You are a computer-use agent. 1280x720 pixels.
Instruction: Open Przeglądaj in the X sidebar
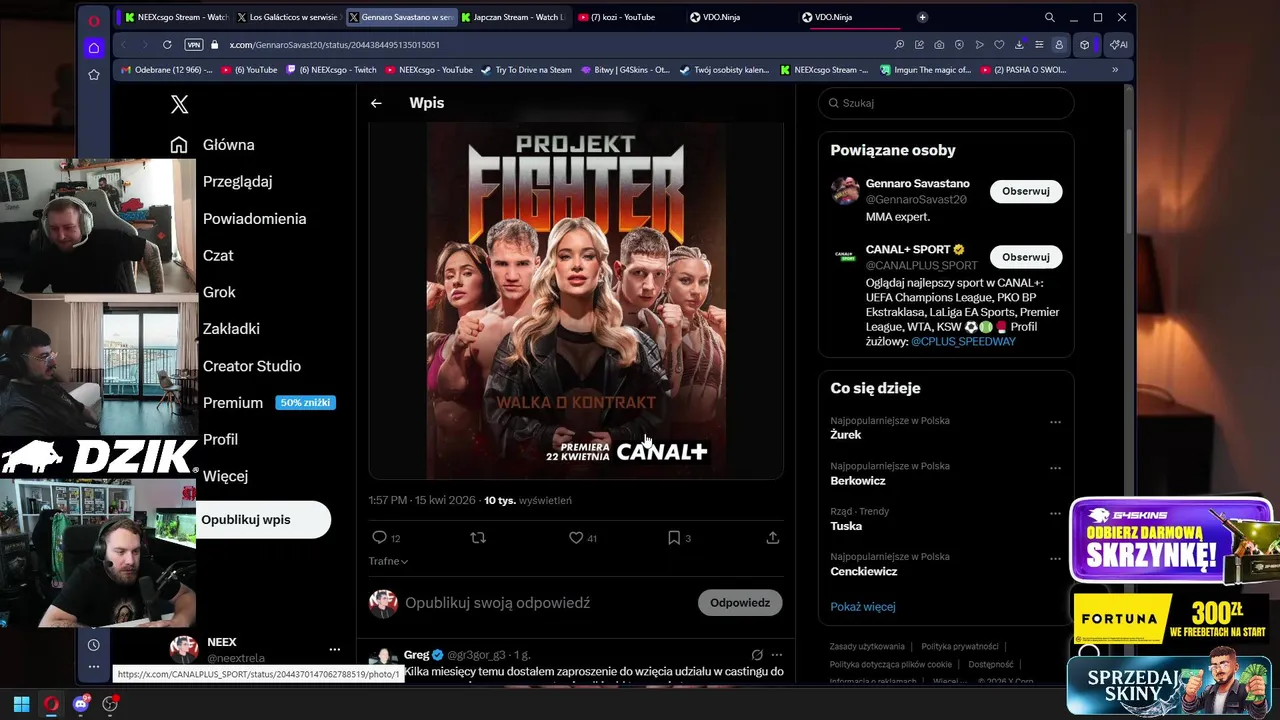pos(237,182)
